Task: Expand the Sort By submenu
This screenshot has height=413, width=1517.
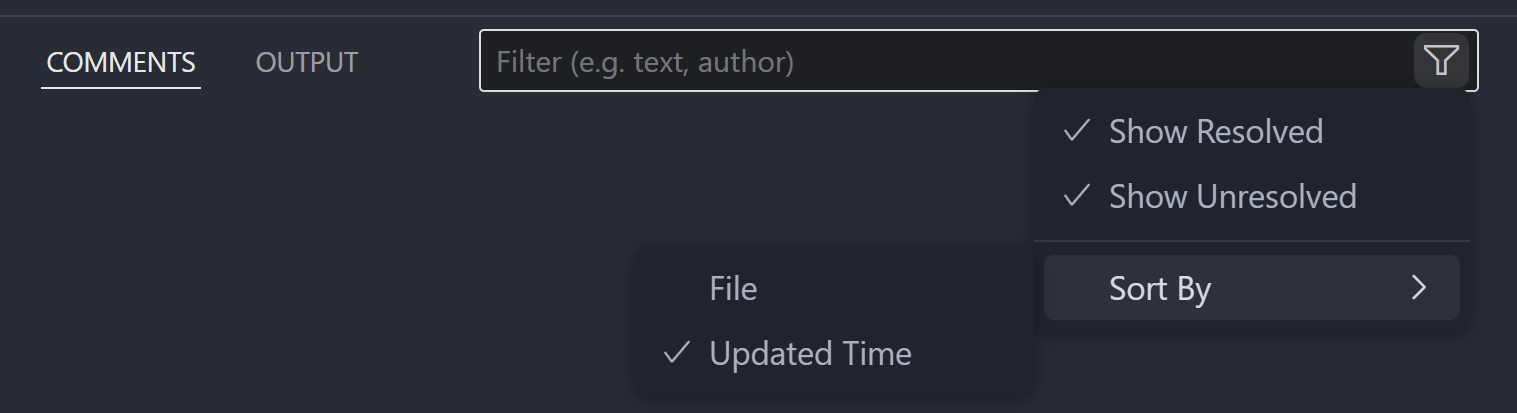Action: [1250, 288]
